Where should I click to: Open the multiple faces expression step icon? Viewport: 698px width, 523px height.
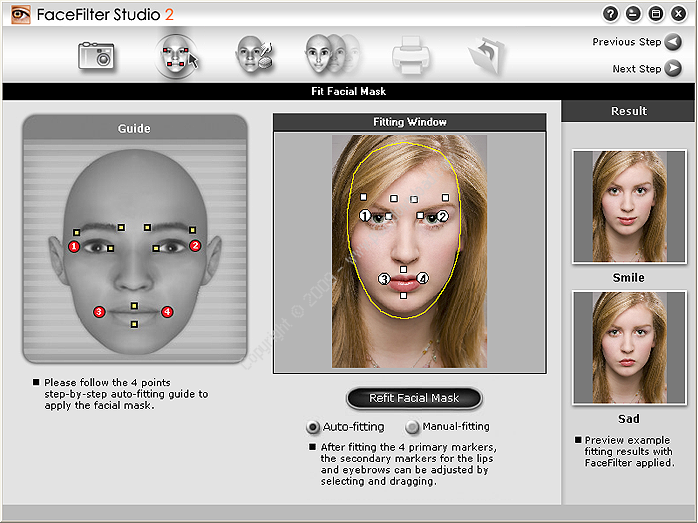pos(330,56)
